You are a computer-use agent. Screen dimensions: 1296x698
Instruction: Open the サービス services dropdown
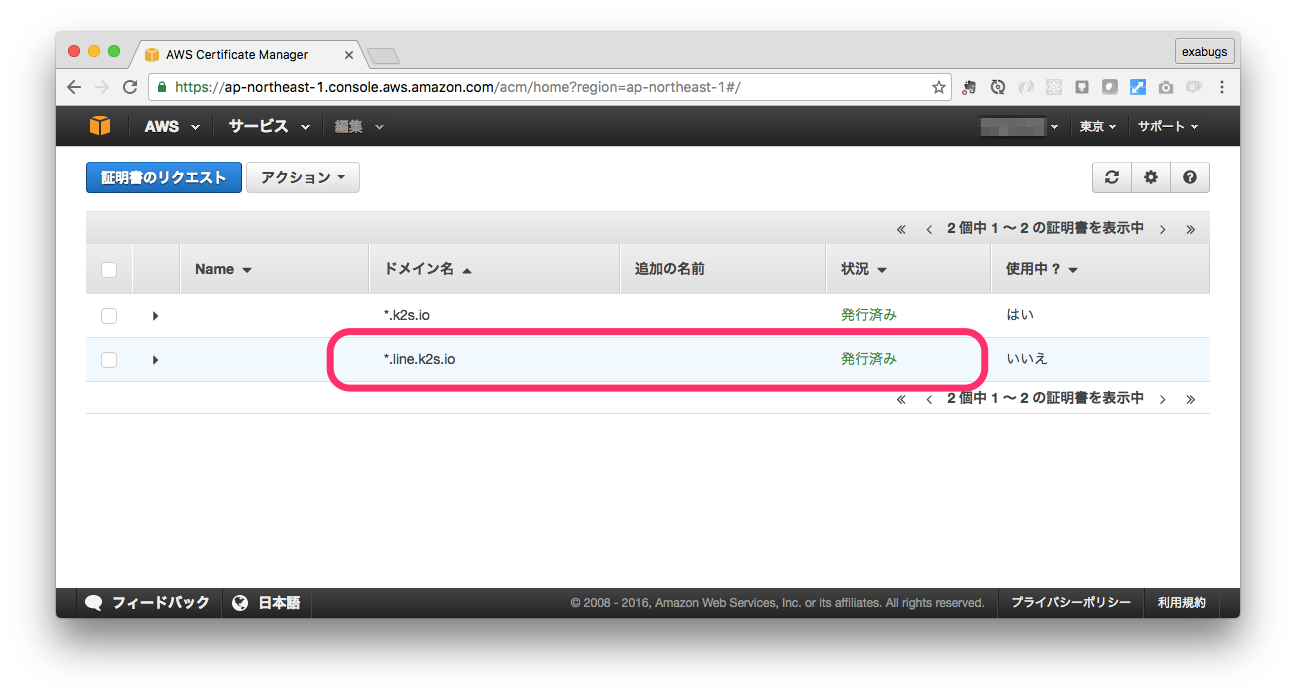pyautogui.click(x=268, y=126)
